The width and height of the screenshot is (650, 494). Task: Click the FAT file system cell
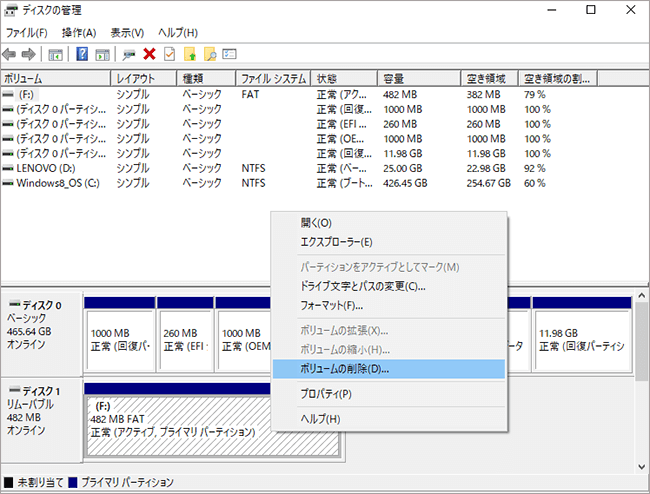click(x=250, y=94)
